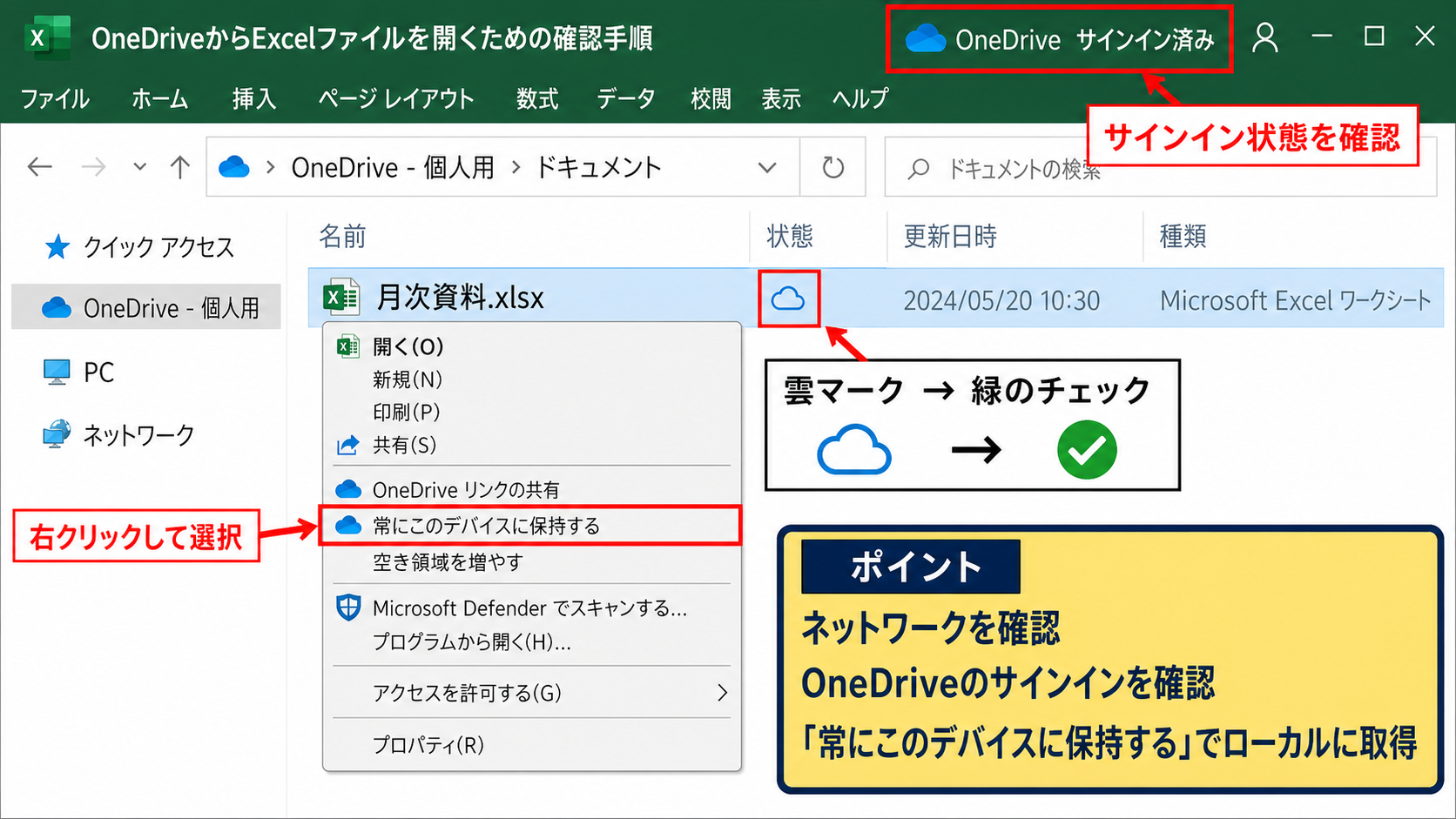This screenshot has height=819, width=1456.
Task: Expand breadcrumb chevron before ドキュメント
Action: tap(516, 167)
